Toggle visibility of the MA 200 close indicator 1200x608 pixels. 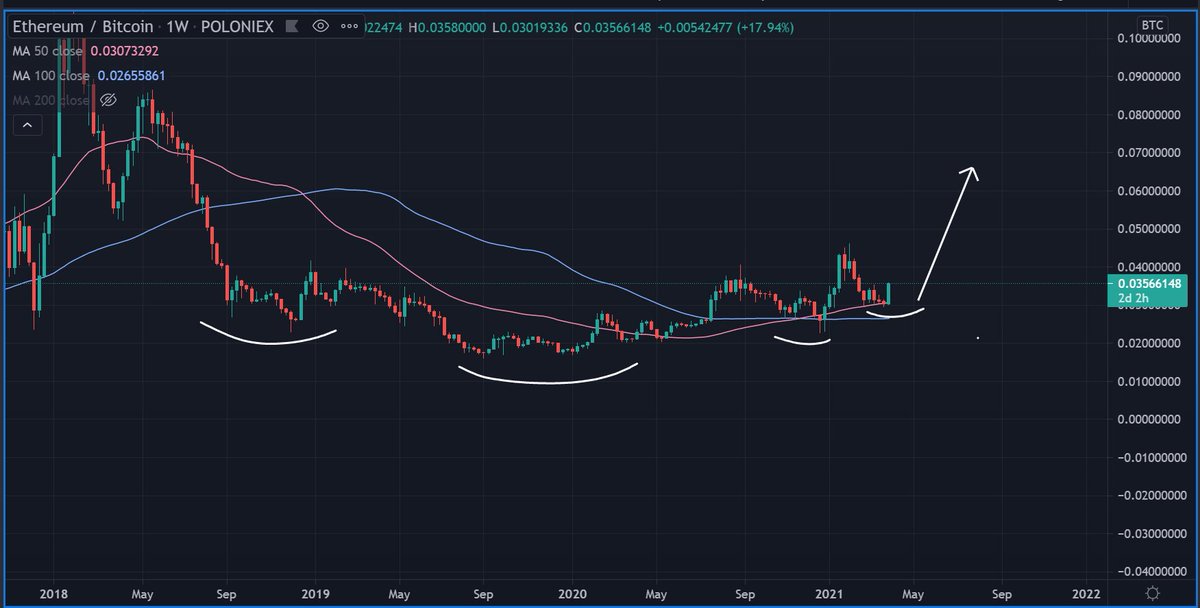[x=109, y=100]
